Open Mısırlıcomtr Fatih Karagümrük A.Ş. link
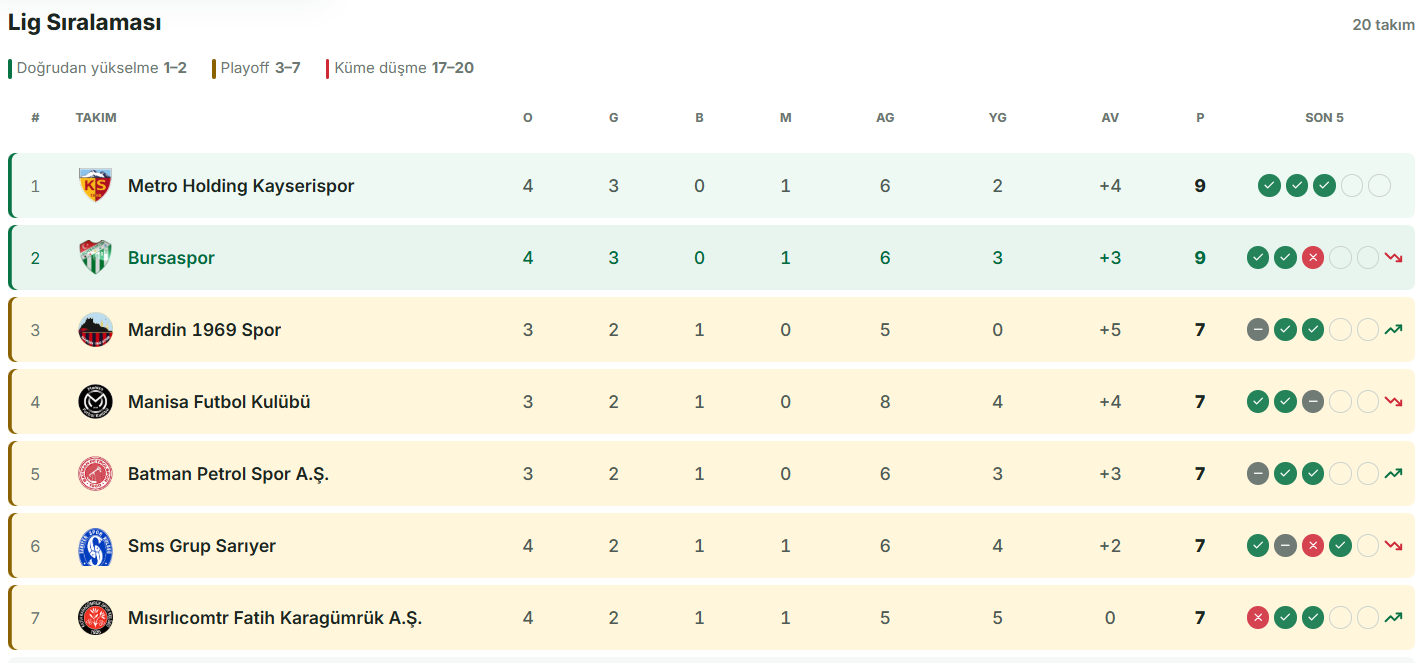Viewport: 1424px width, 663px height. [275, 618]
